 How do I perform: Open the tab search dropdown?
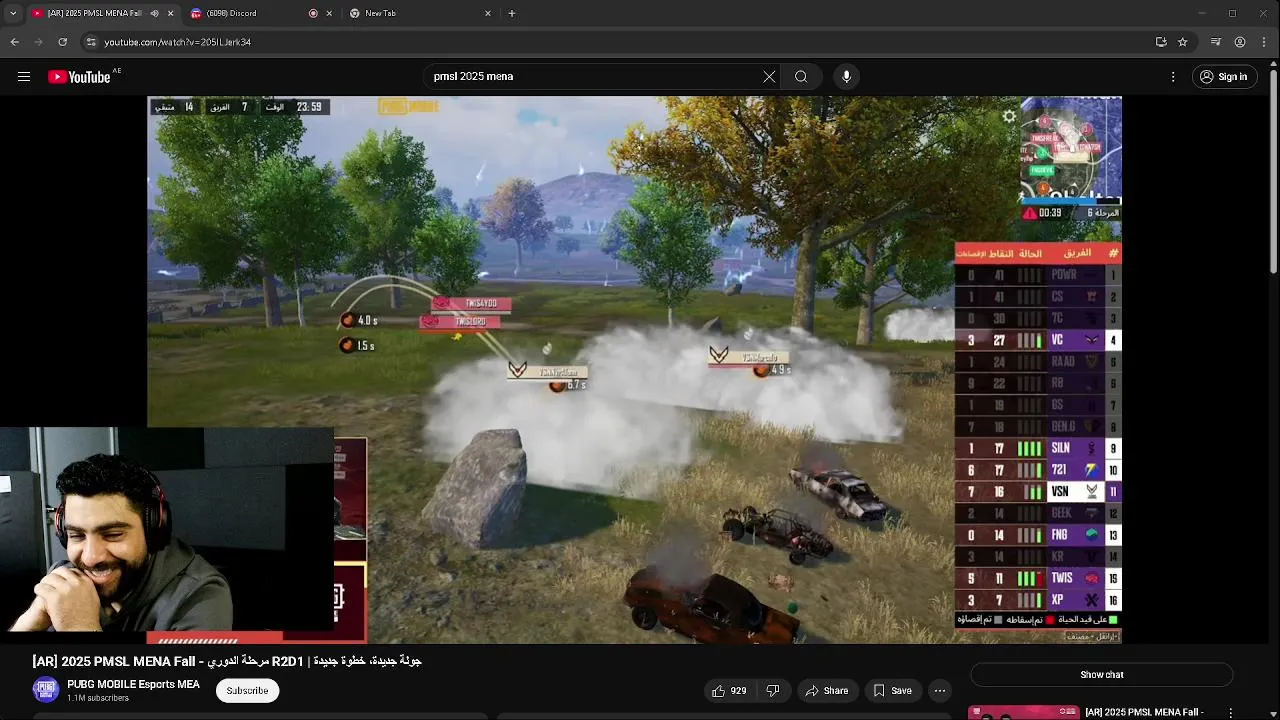[13, 14]
